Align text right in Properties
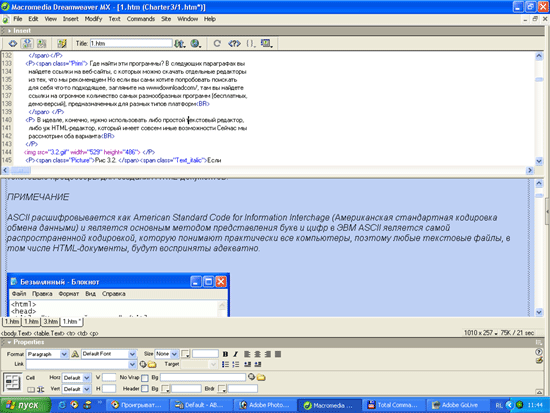 pos(268,354)
